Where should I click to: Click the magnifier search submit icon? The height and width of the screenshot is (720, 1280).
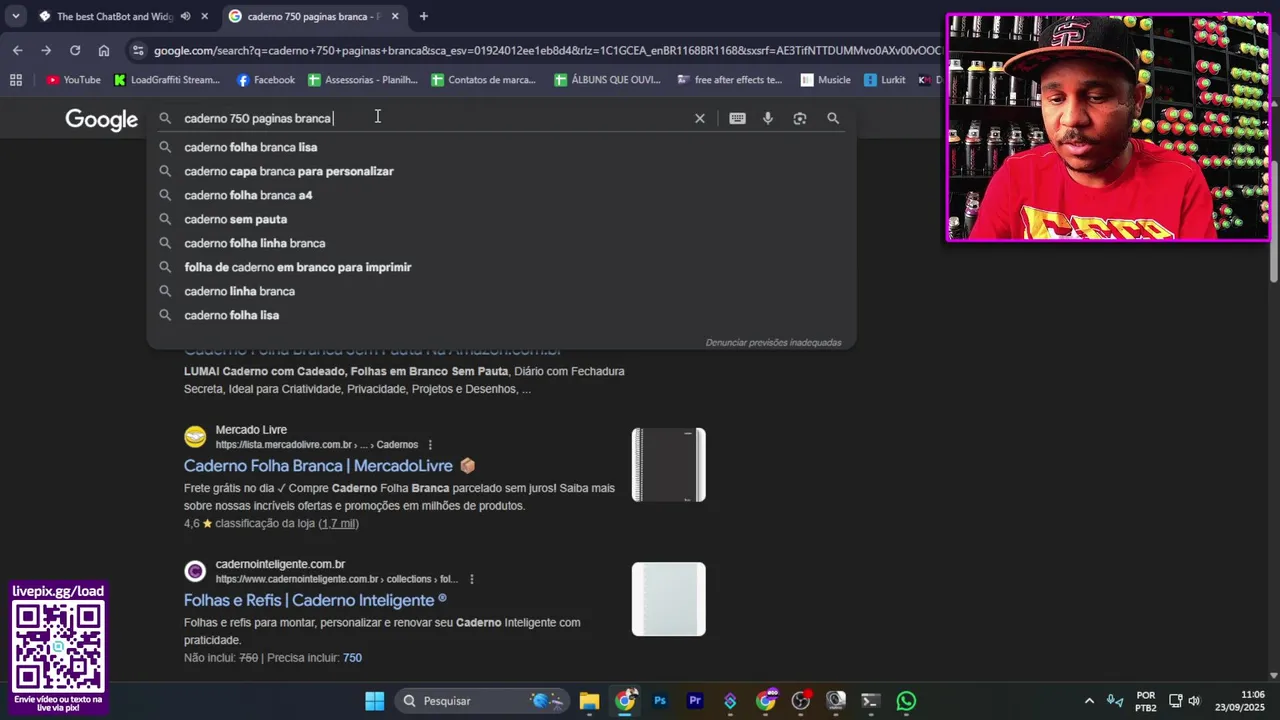(833, 118)
